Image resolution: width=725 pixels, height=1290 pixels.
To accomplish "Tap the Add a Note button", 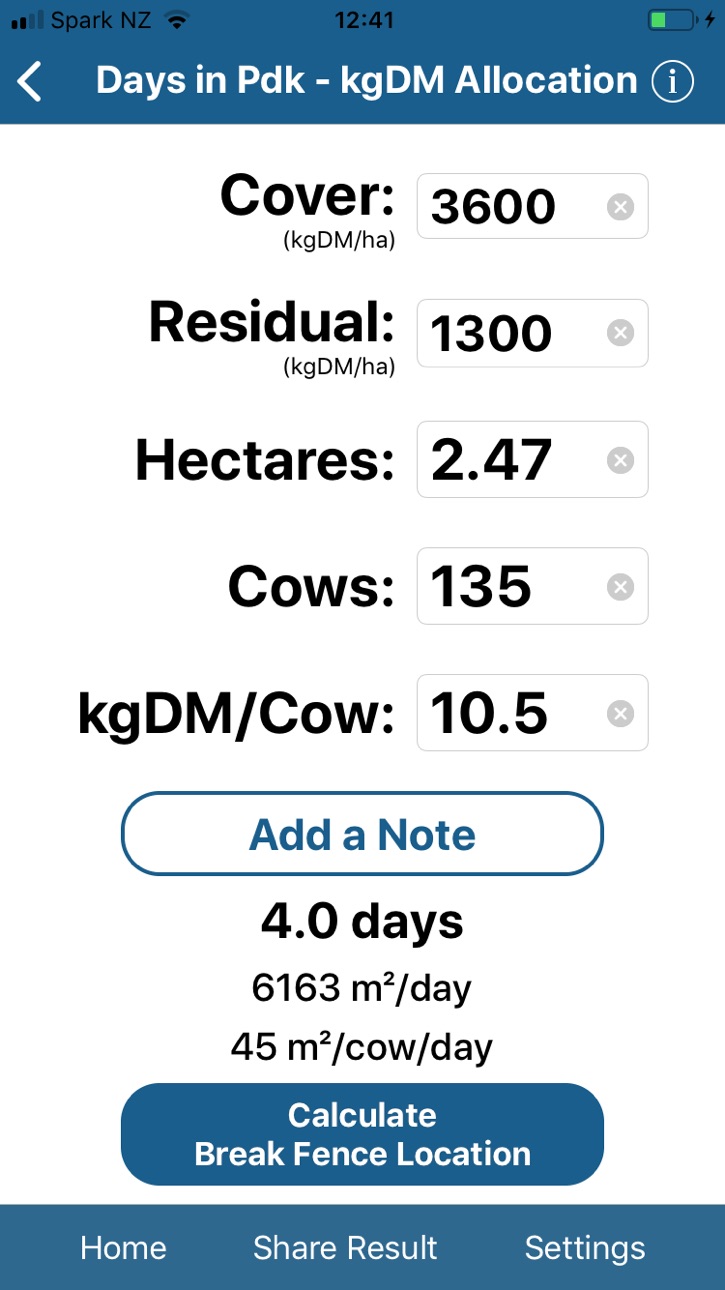I will [362, 834].
